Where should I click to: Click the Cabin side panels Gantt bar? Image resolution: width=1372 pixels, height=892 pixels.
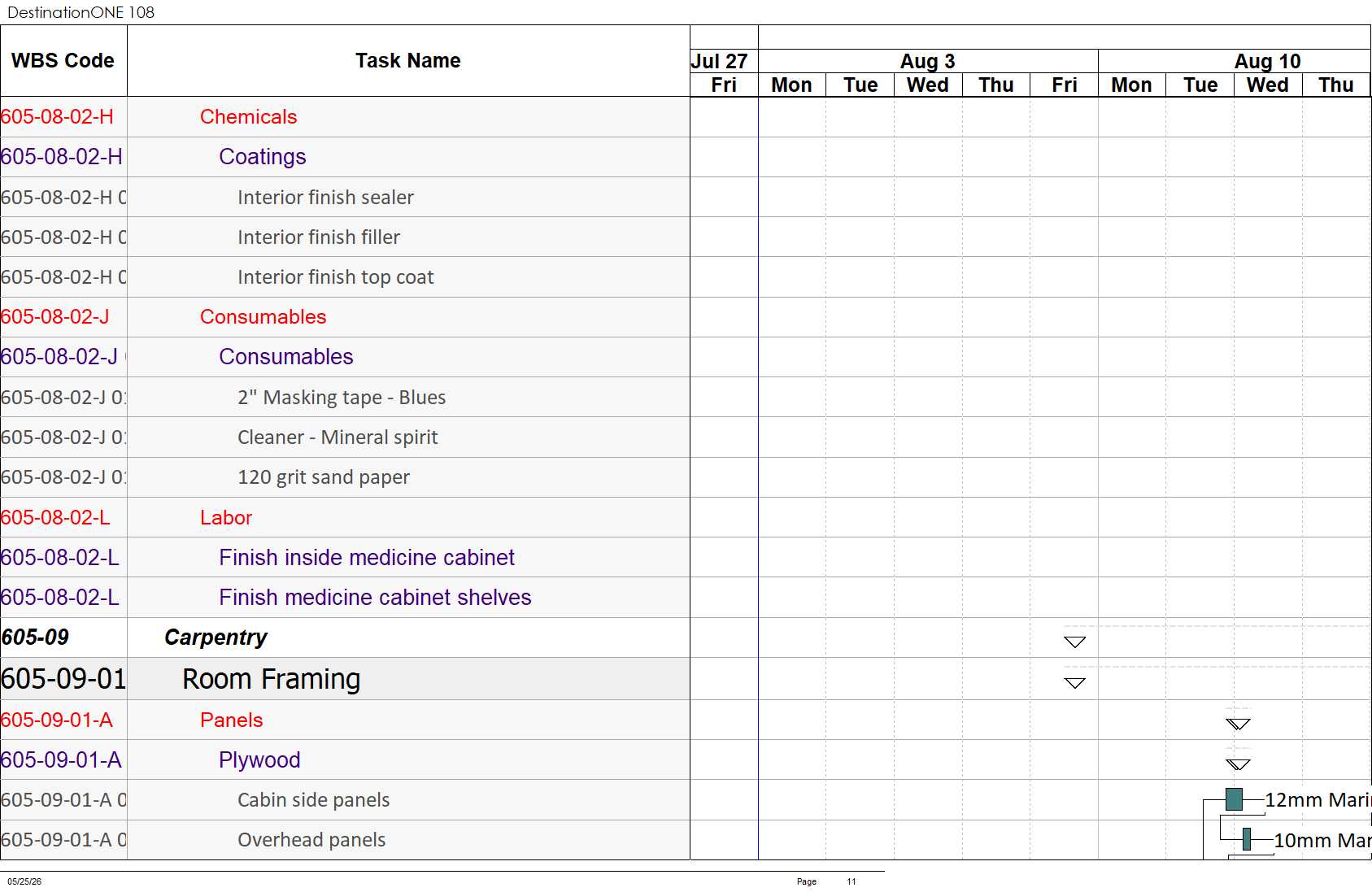click(x=1233, y=799)
